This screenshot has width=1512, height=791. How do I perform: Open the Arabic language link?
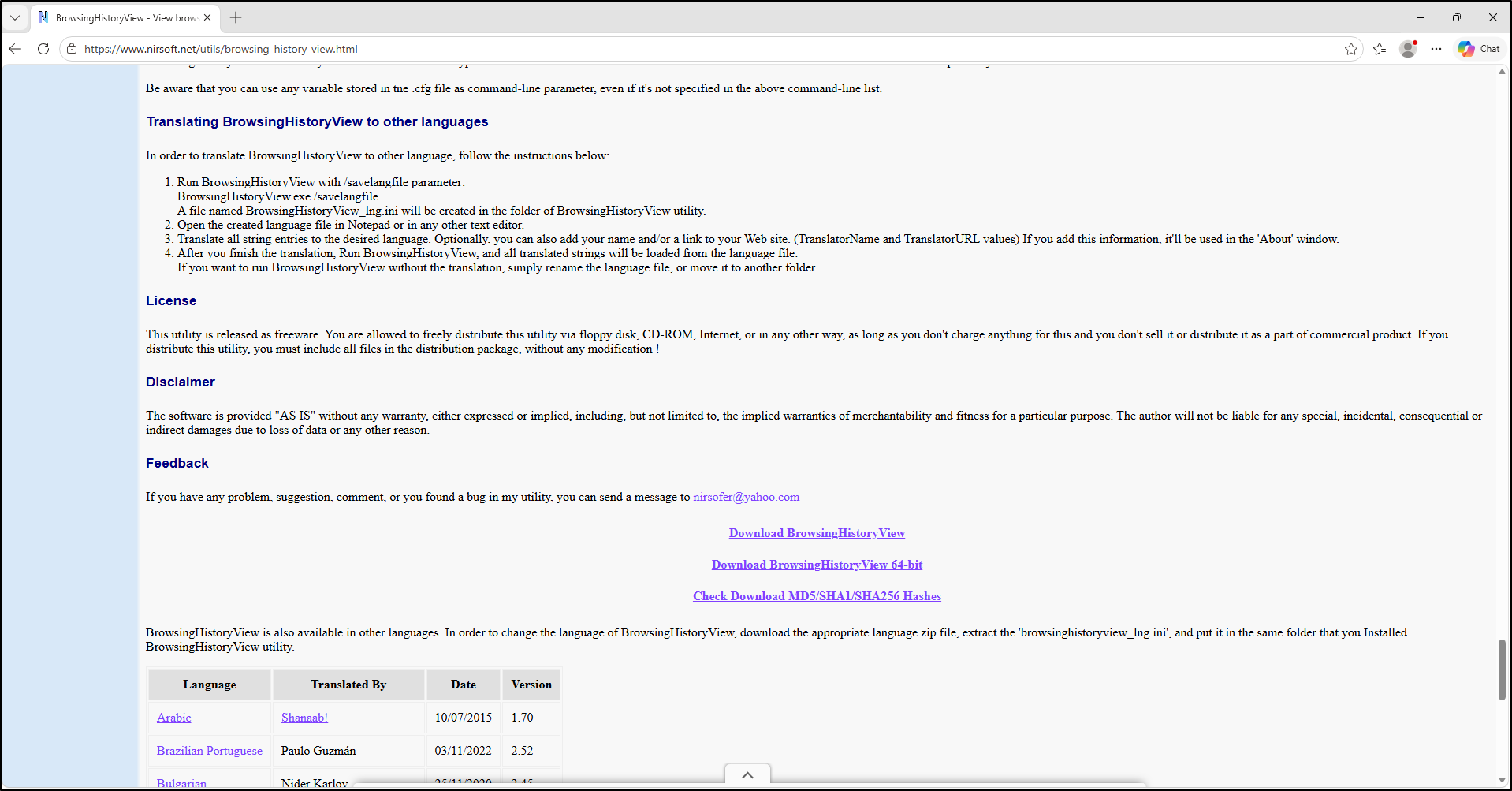point(173,718)
